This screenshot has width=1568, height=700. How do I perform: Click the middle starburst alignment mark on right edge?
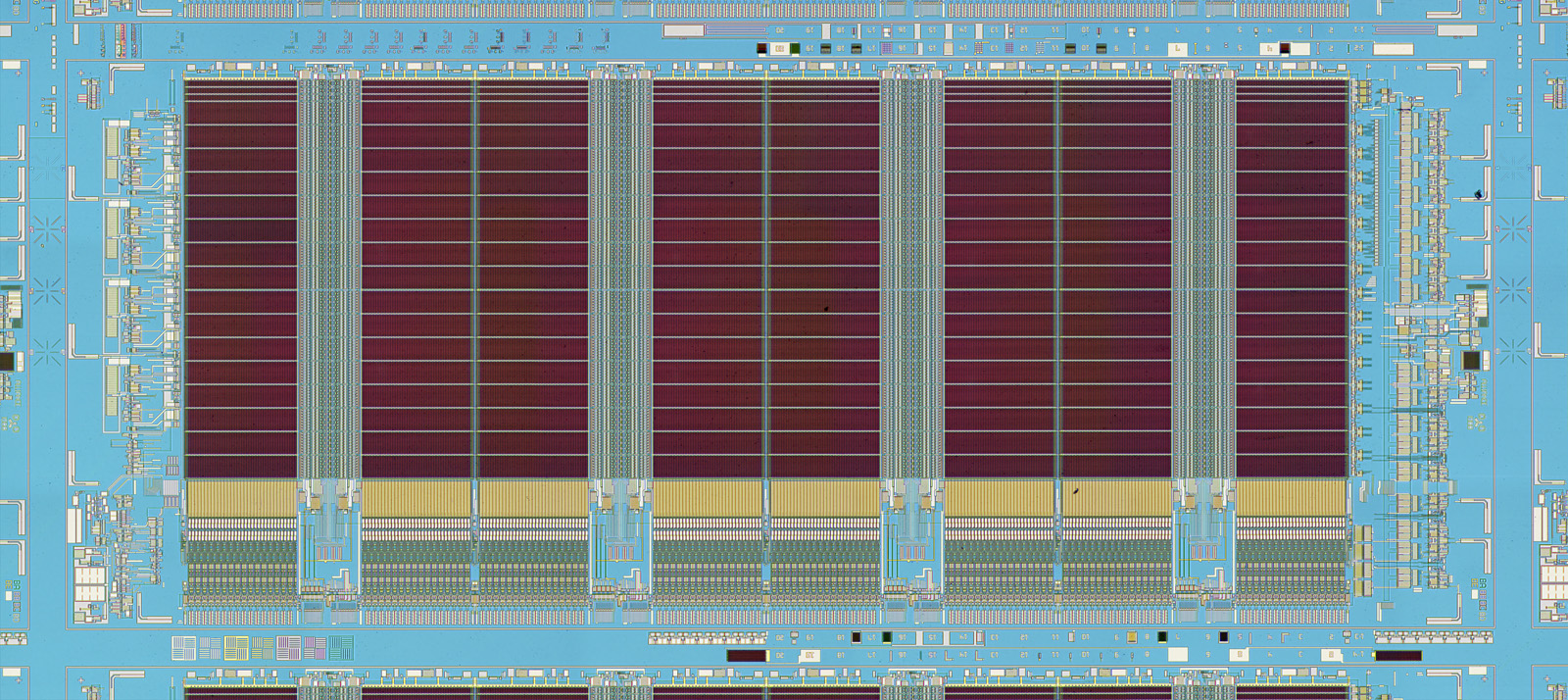tap(1513, 289)
